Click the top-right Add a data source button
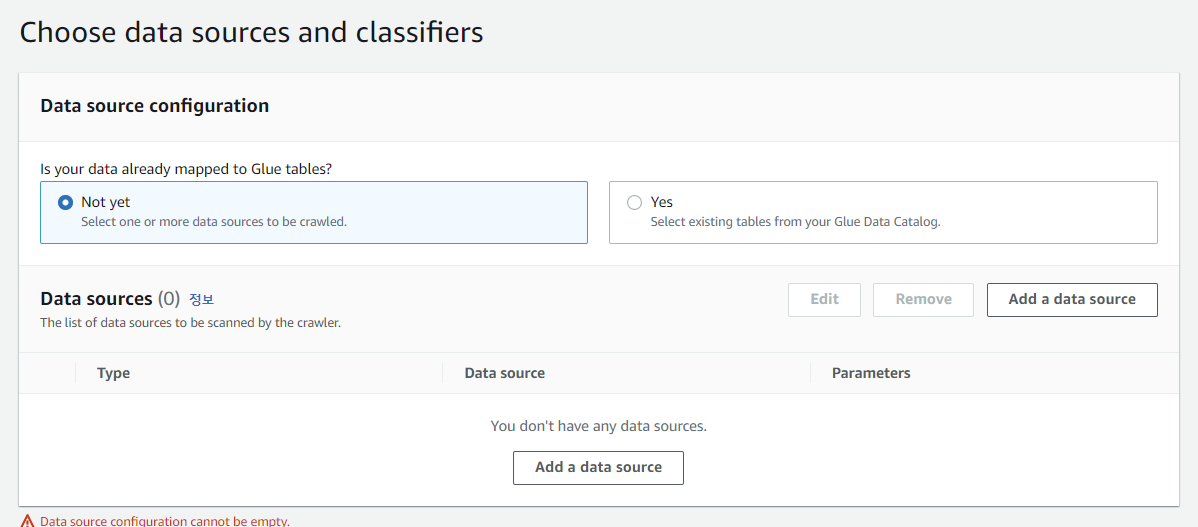1198x527 pixels. (1072, 299)
